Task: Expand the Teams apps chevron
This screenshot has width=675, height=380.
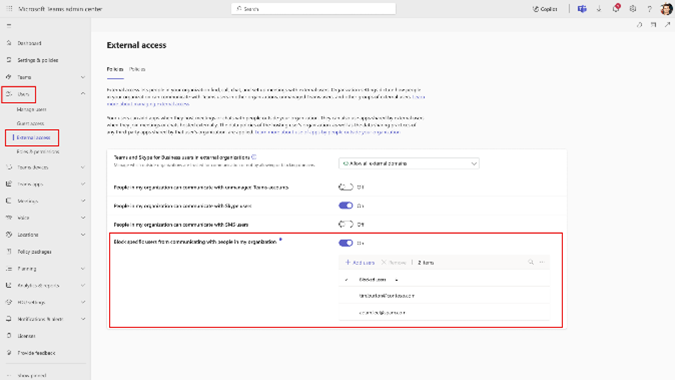Action: (x=83, y=184)
